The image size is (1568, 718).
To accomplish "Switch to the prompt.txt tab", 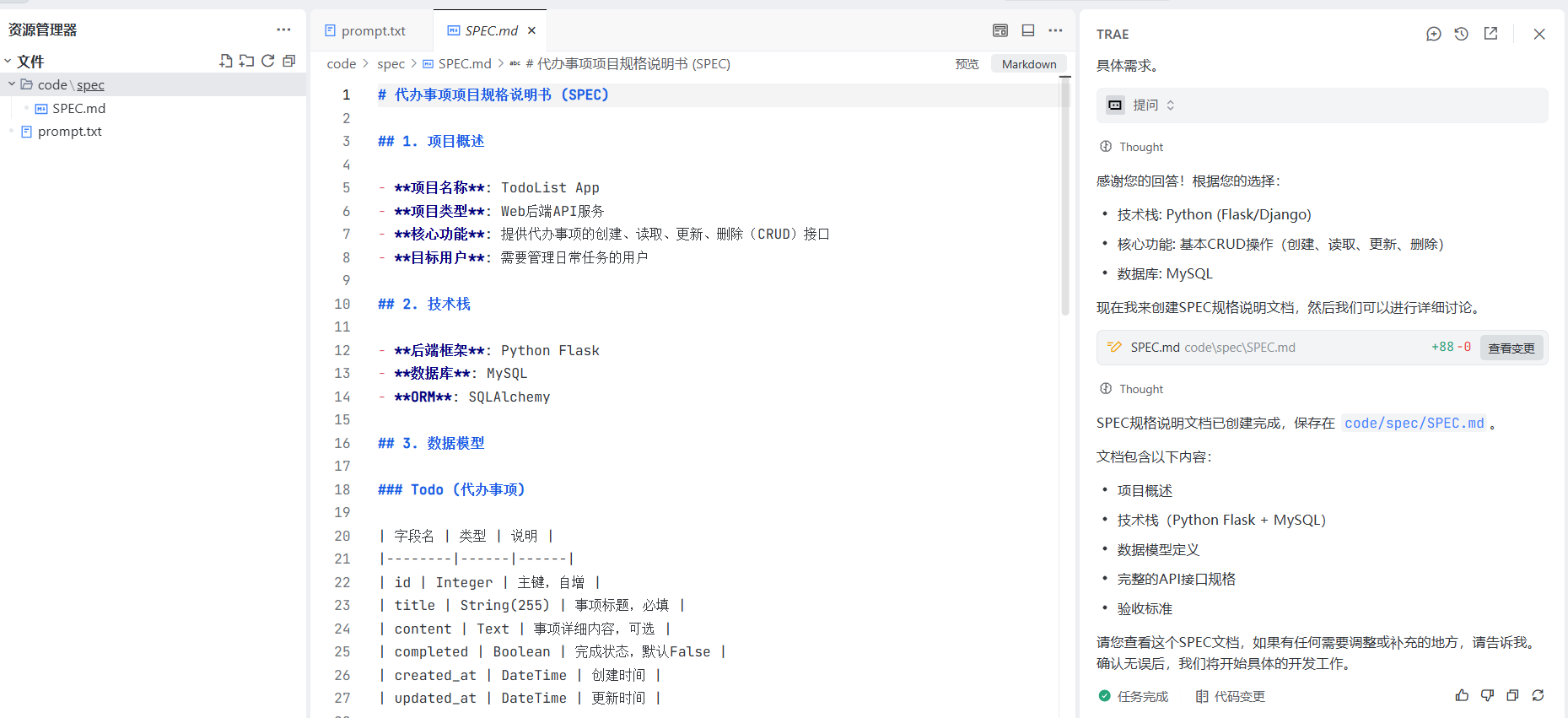I will point(372,30).
